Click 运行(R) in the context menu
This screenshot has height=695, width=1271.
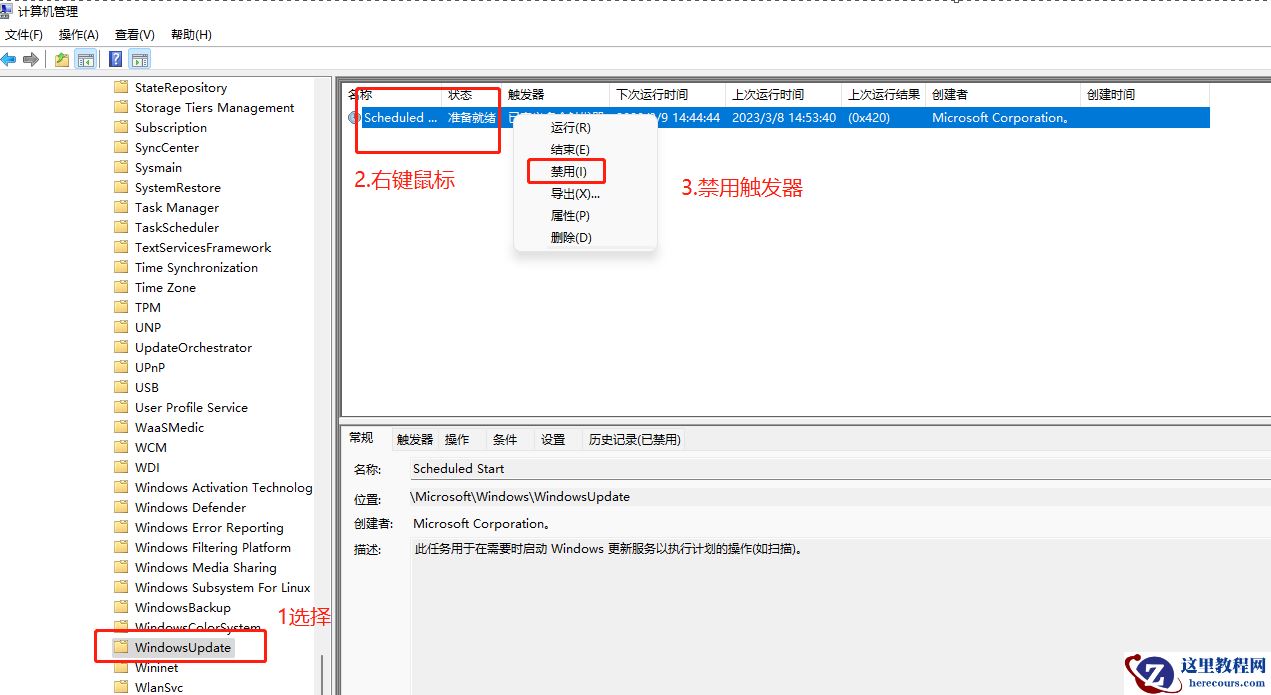point(568,128)
